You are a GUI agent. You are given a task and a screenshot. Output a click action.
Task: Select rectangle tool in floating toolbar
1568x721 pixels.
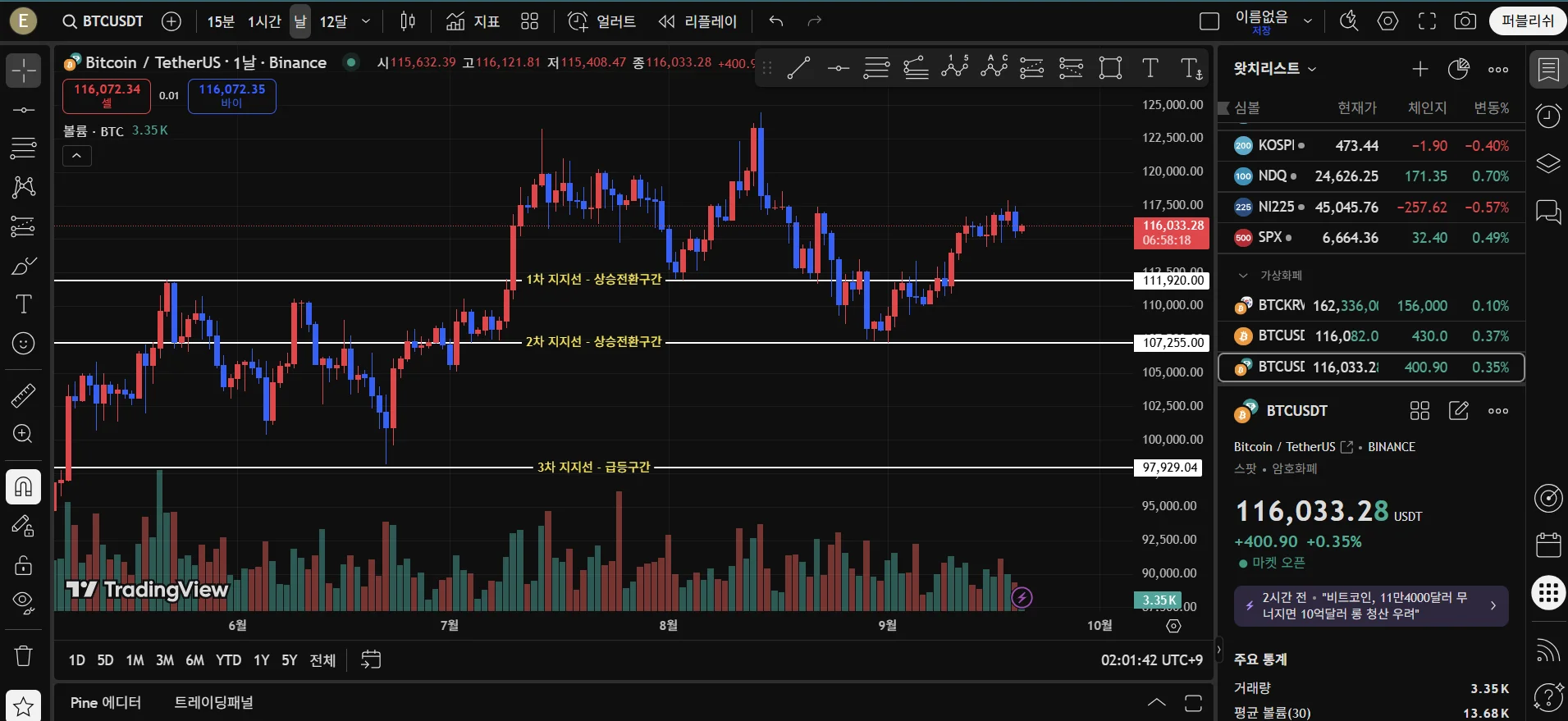(1110, 68)
